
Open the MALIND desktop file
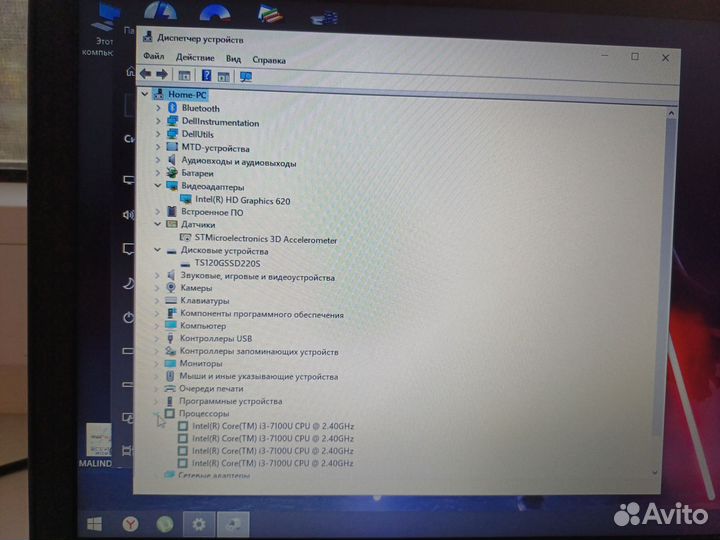pyautogui.click(x=97, y=445)
